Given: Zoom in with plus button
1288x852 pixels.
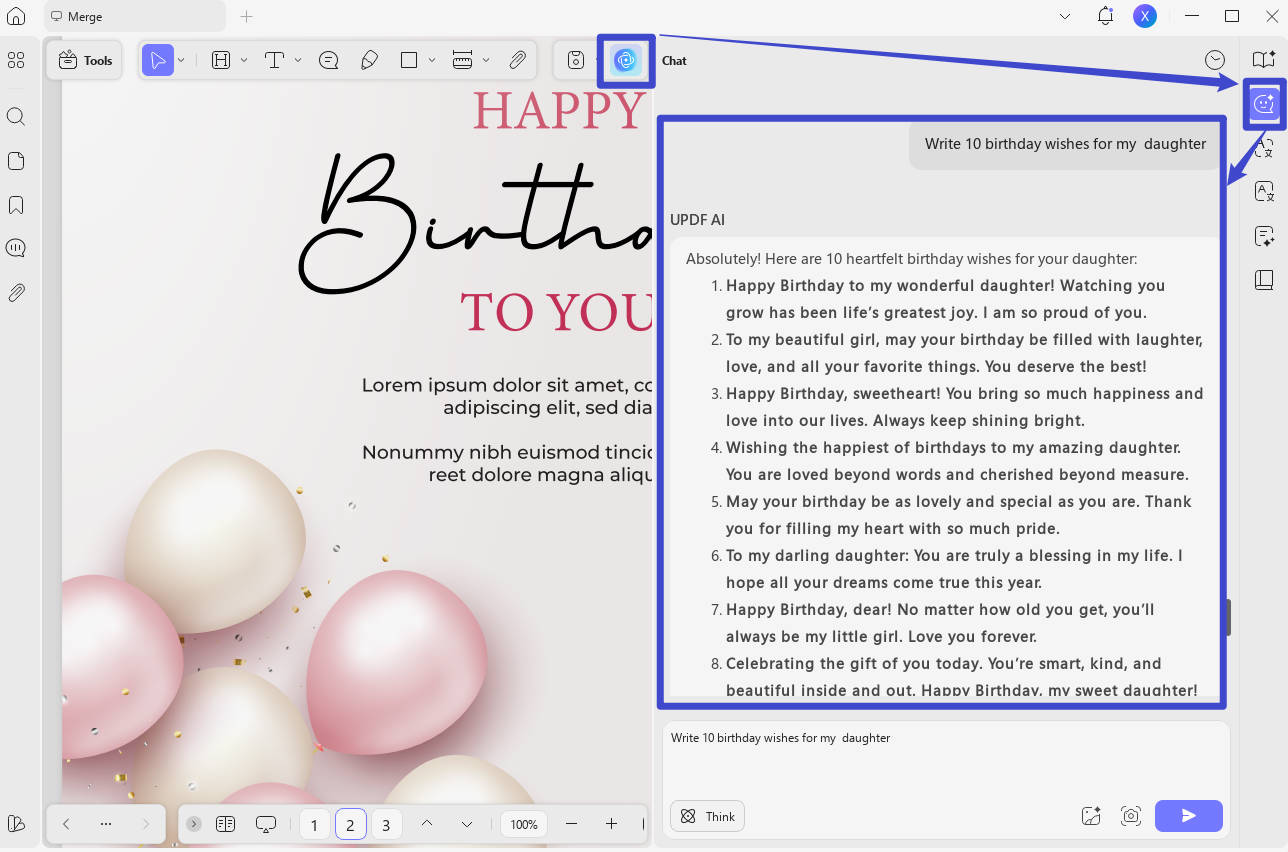Looking at the screenshot, I should click(611, 824).
